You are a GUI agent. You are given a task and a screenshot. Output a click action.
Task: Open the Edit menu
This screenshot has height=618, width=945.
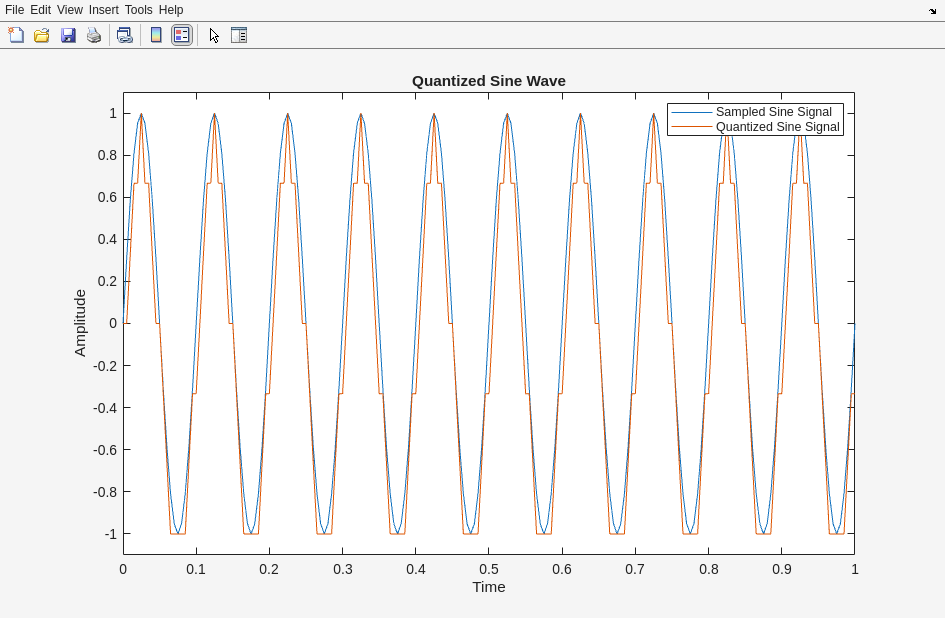(x=40, y=10)
